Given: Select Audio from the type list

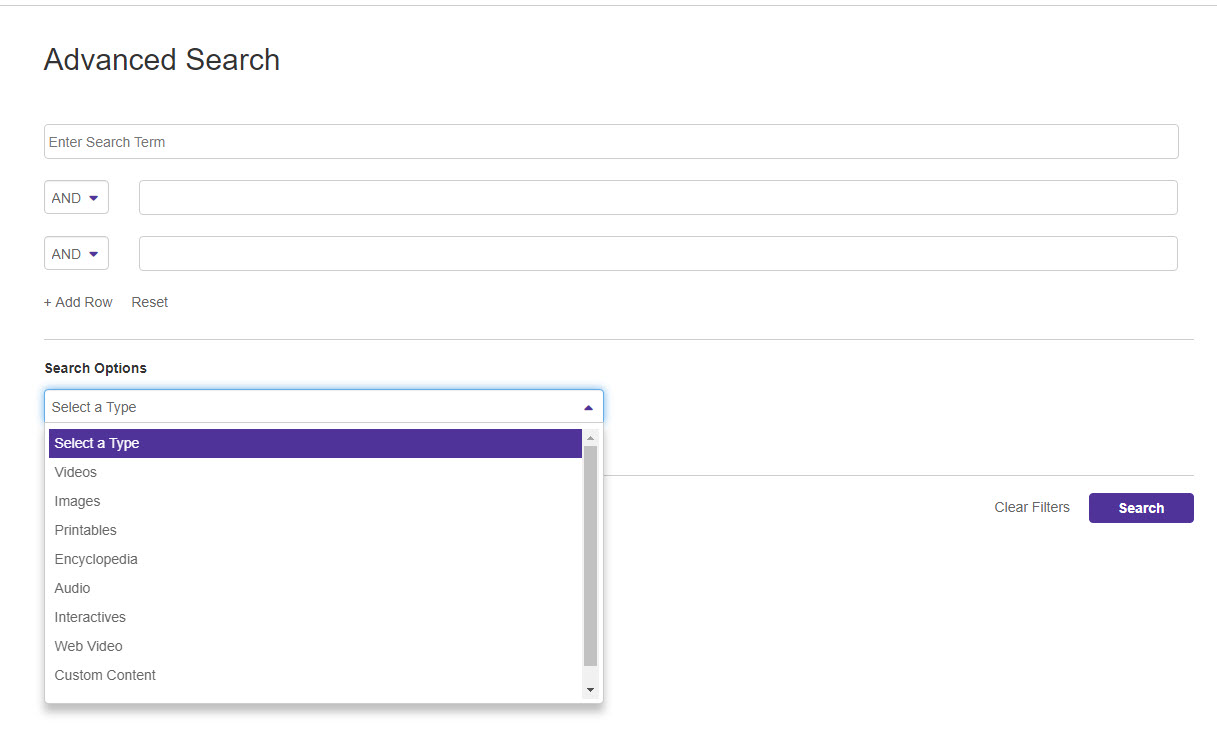Looking at the screenshot, I should [73, 588].
